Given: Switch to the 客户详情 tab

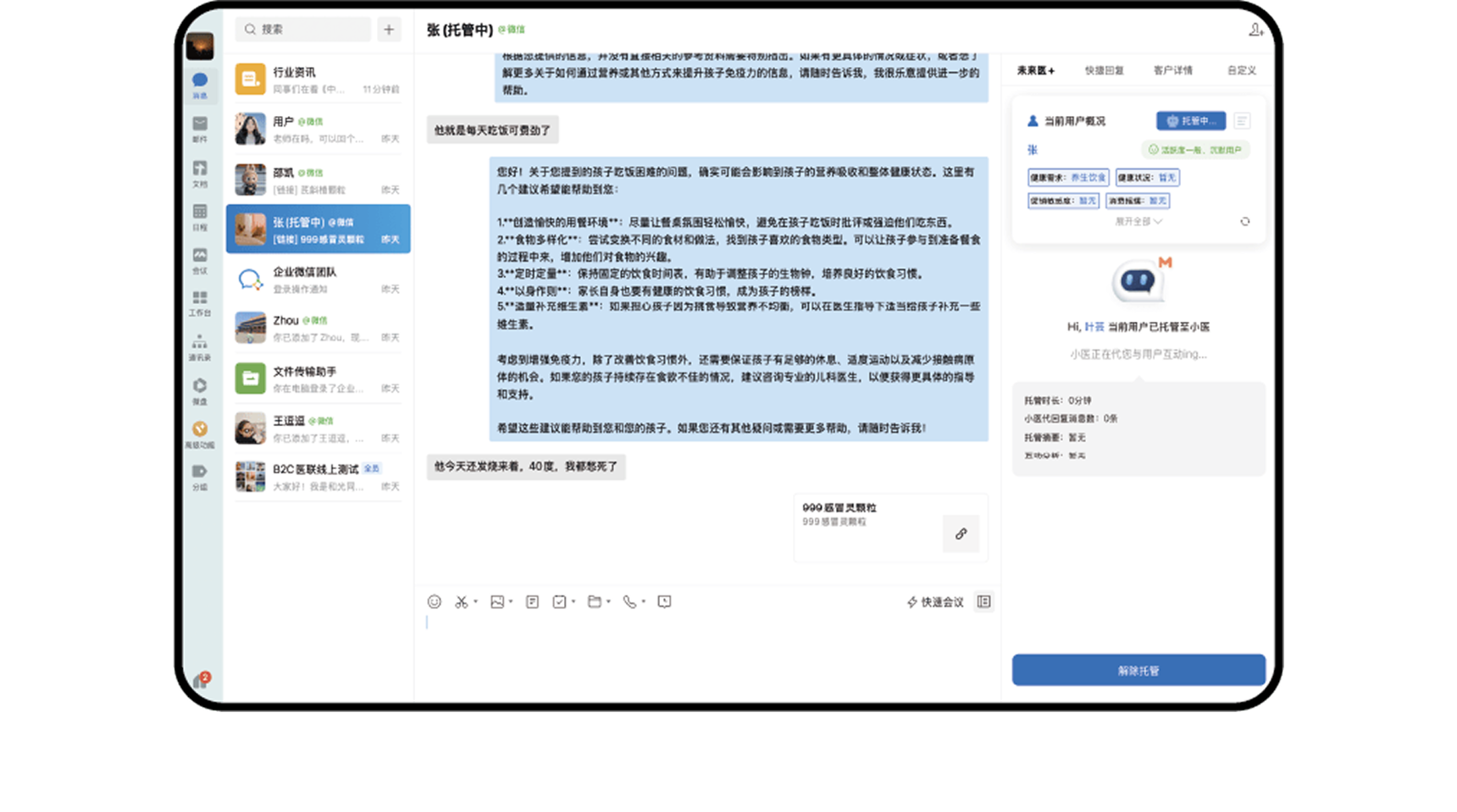Looking at the screenshot, I should [1172, 70].
